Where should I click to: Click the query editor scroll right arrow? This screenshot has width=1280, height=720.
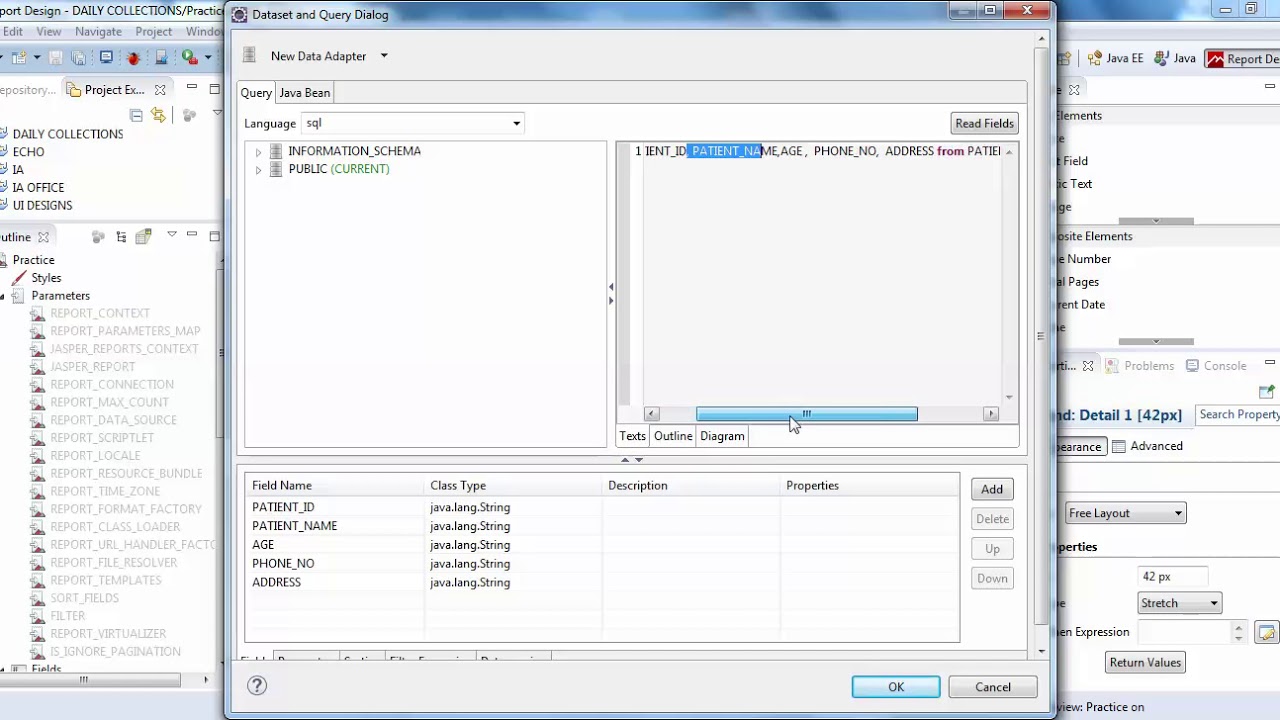pos(991,414)
